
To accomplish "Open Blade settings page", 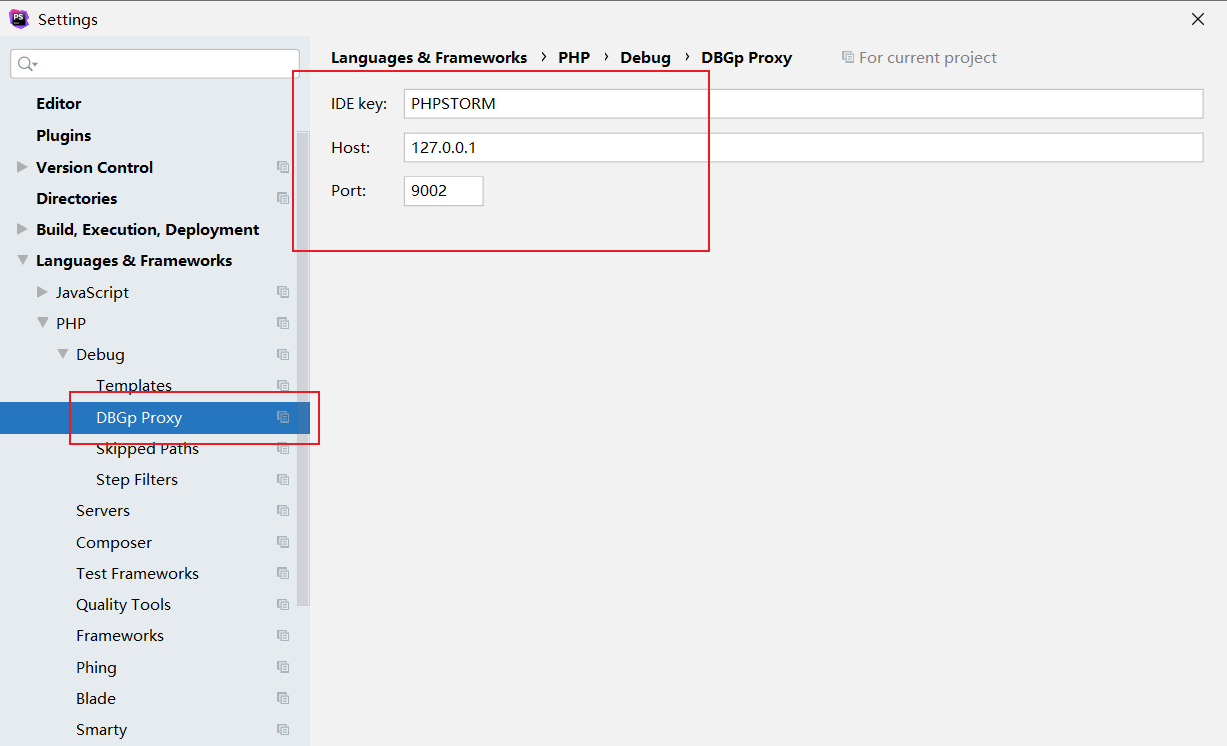I will click(96, 698).
